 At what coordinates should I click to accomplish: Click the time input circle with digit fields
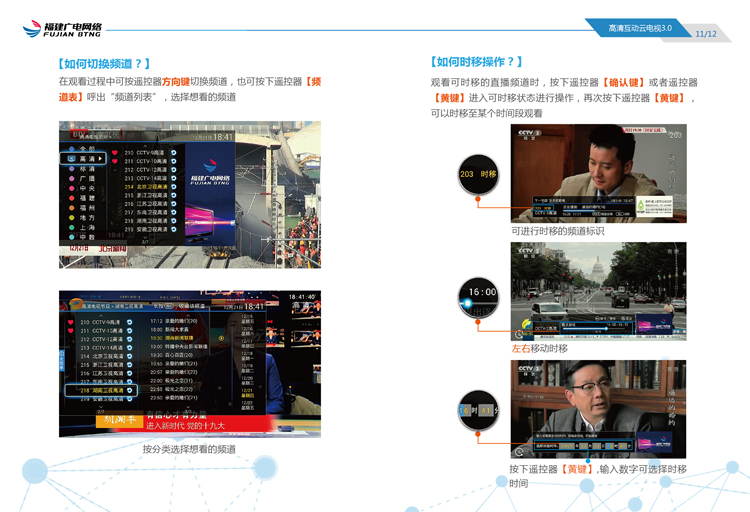point(479,411)
